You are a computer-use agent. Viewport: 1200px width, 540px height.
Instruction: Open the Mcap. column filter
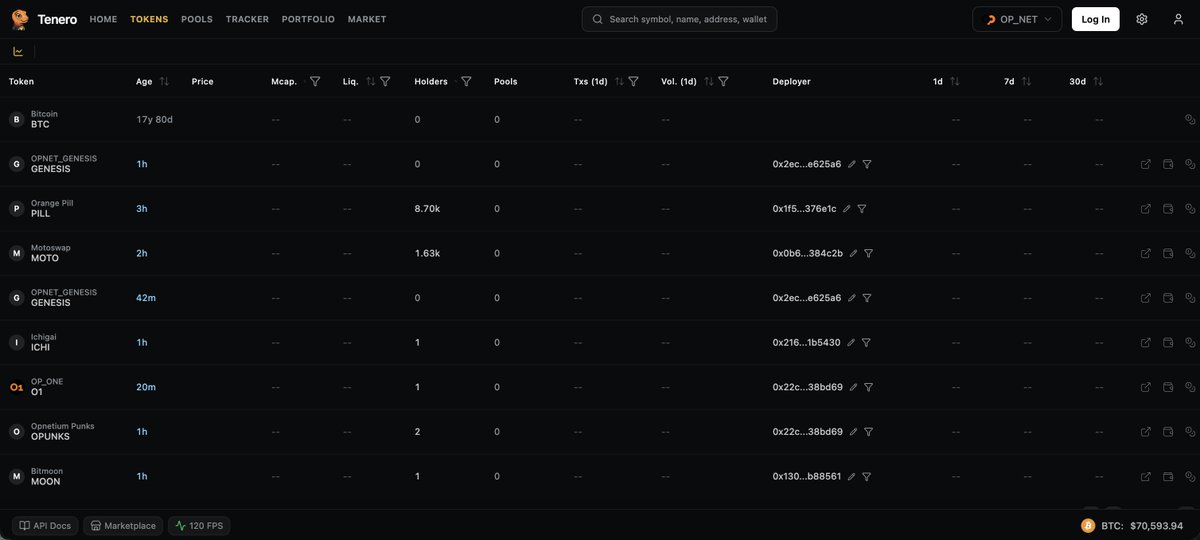[x=315, y=81]
